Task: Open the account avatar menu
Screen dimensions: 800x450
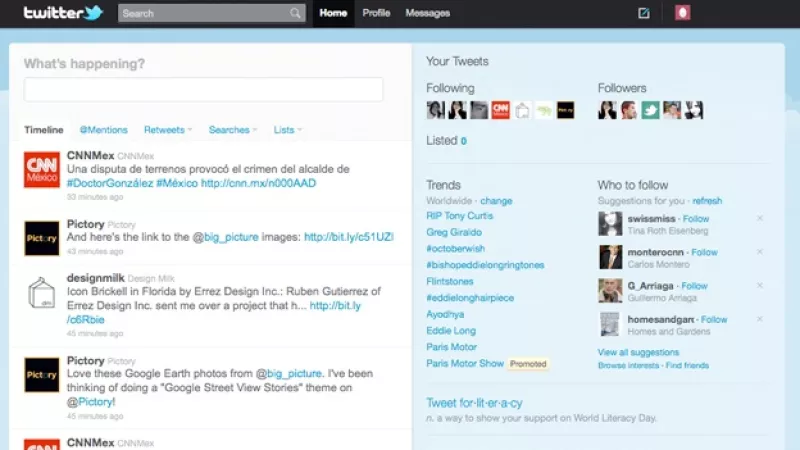Action: click(683, 13)
